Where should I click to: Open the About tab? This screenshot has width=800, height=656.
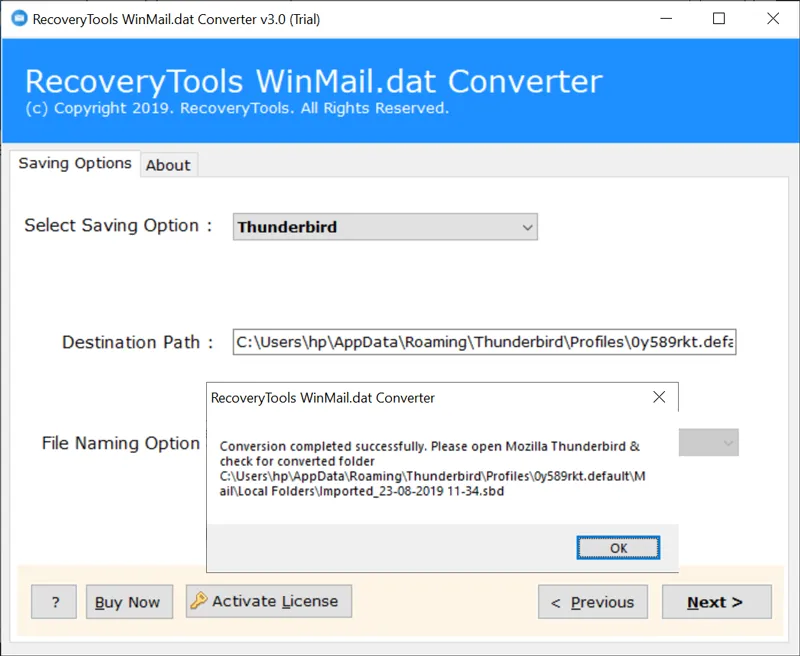(168, 165)
